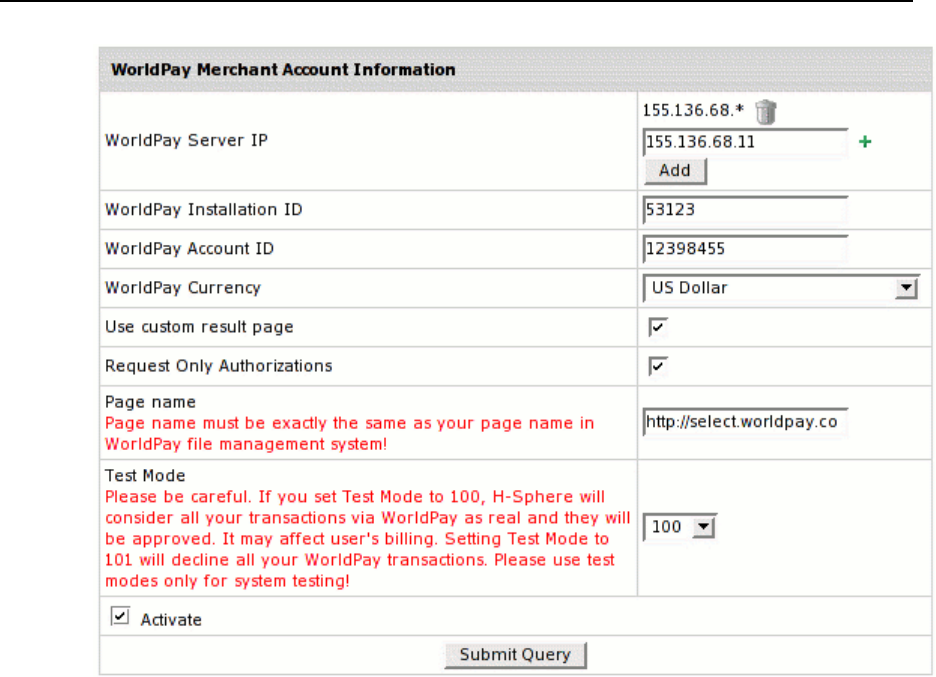
Task: Click the green plus icon beside IP field
Action: point(865,141)
